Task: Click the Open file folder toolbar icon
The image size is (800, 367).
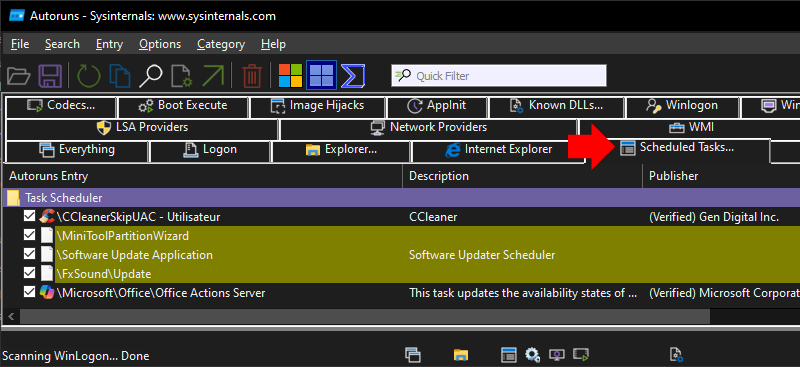Action: [x=19, y=76]
